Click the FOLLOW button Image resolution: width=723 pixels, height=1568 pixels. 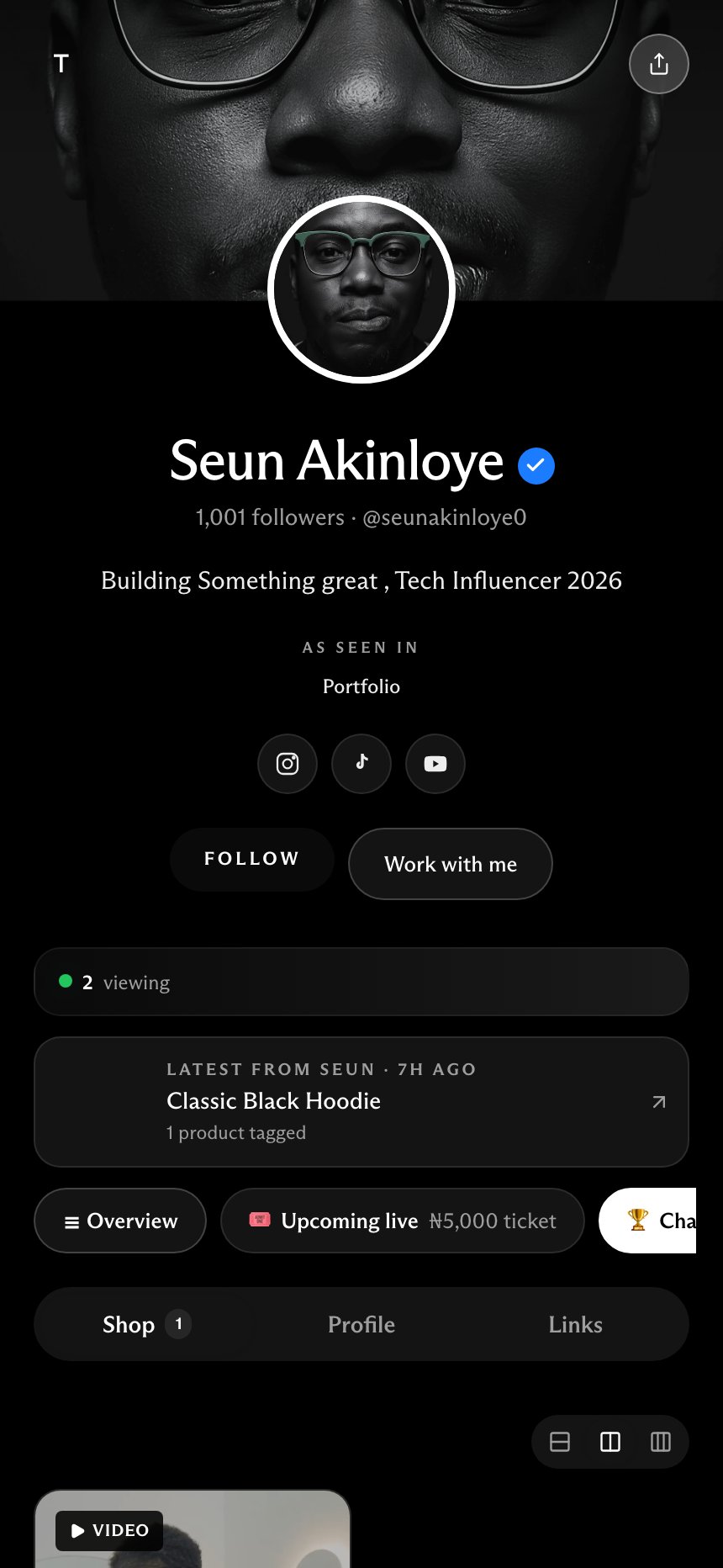coord(252,859)
